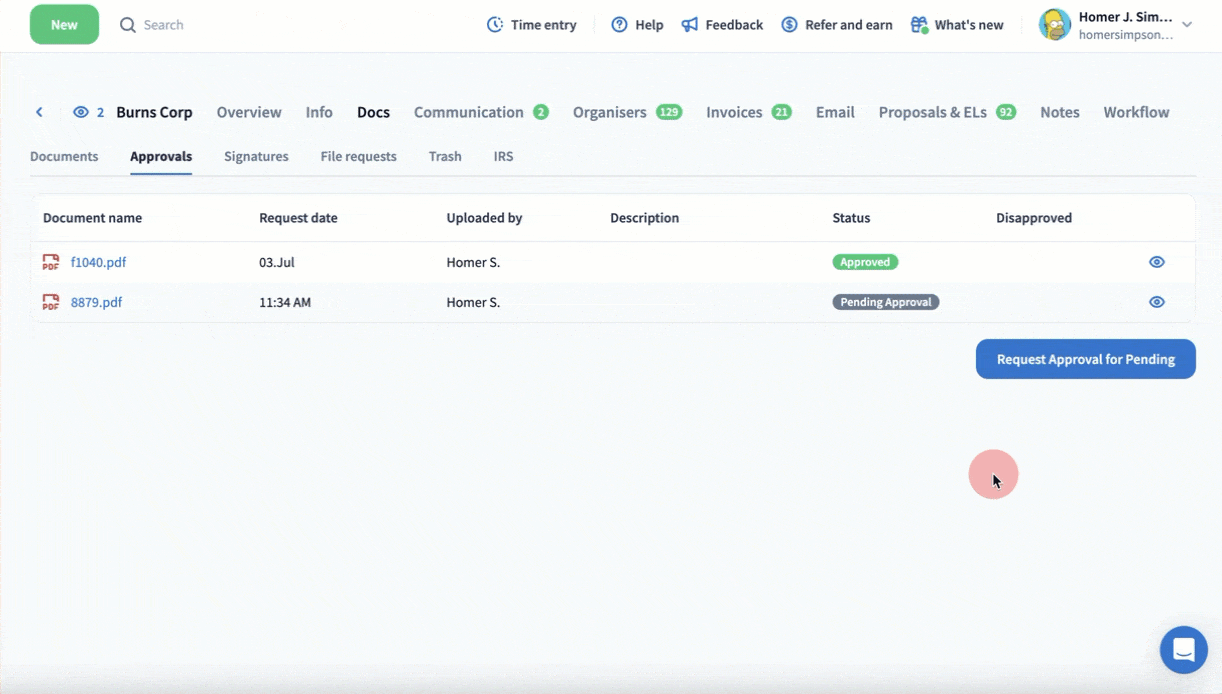This screenshot has height=694, width=1222.
Task: Click the PDF icon beside 8879.pdf
Action: click(51, 302)
